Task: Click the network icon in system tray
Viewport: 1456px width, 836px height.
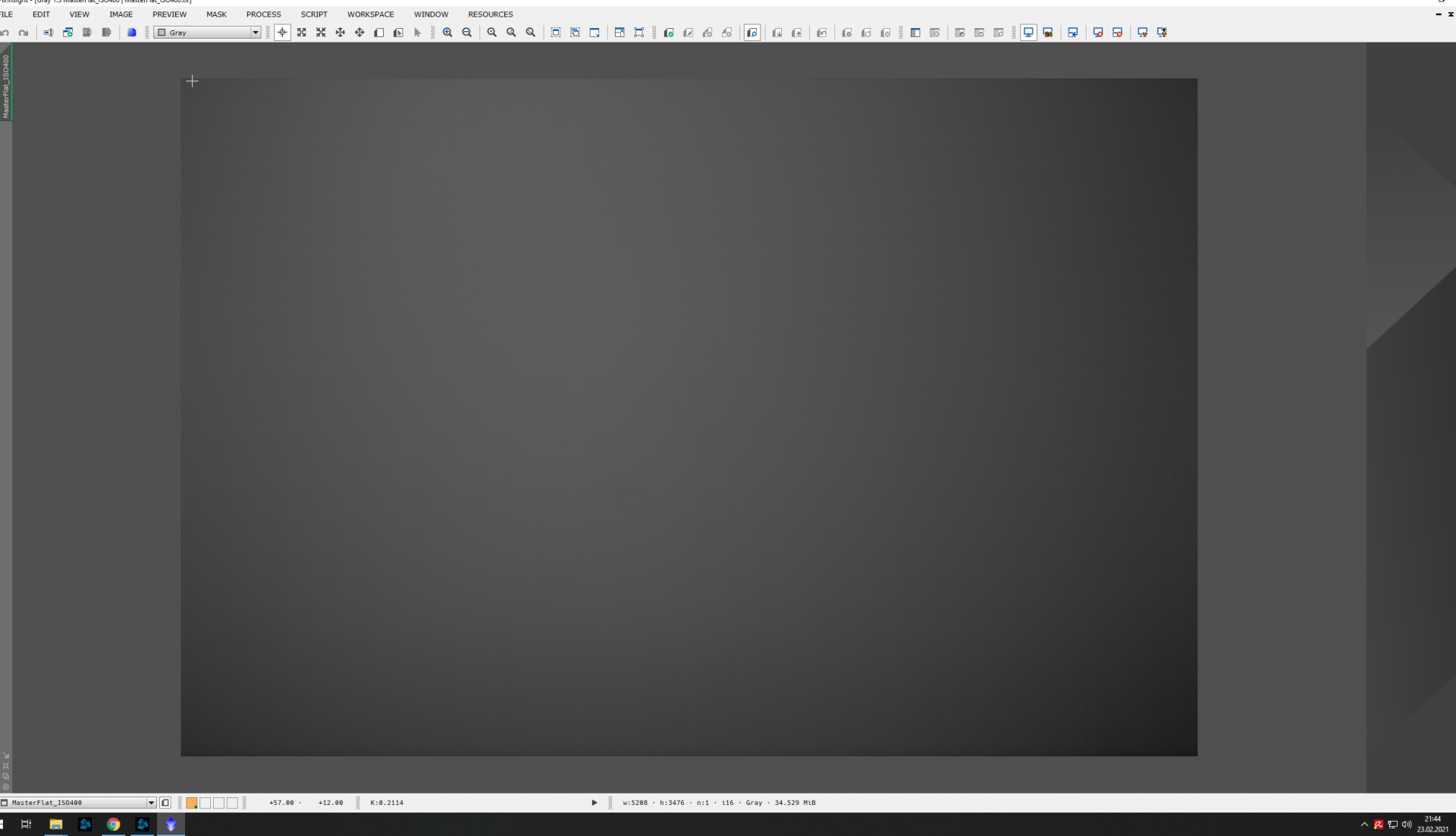Action: pos(1392,825)
